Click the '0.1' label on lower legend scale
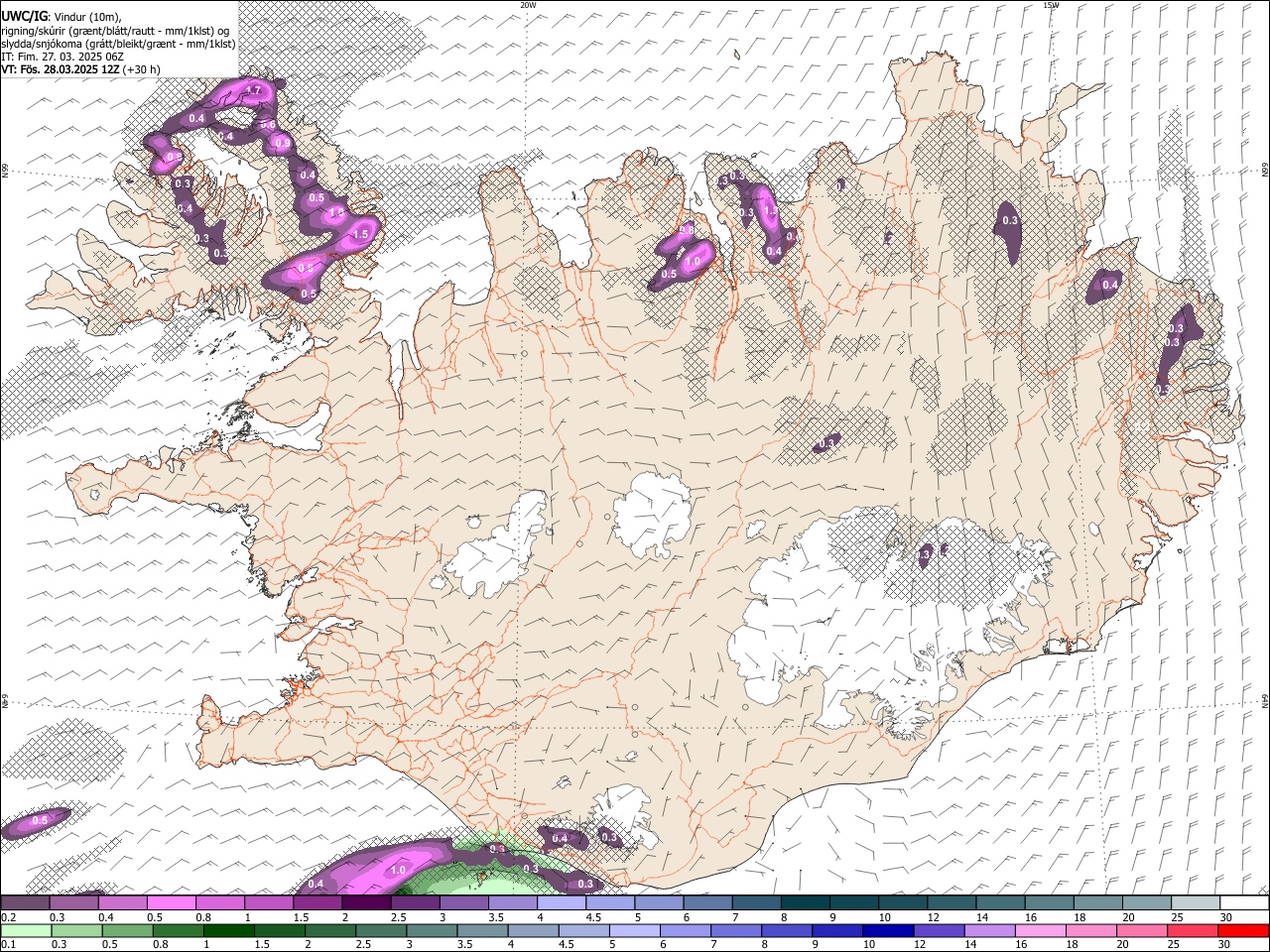The width and height of the screenshot is (1270, 952). [7, 945]
